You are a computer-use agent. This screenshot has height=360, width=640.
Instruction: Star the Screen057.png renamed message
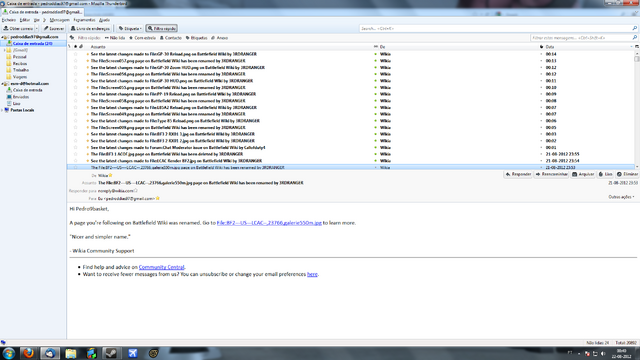[x=76, y=61]
